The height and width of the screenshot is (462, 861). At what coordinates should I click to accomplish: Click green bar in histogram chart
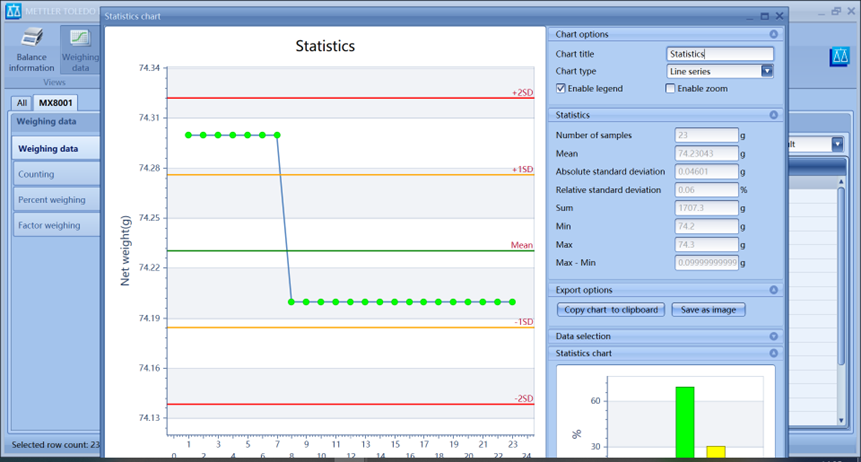pyautogui.click(x=685, y=422)
